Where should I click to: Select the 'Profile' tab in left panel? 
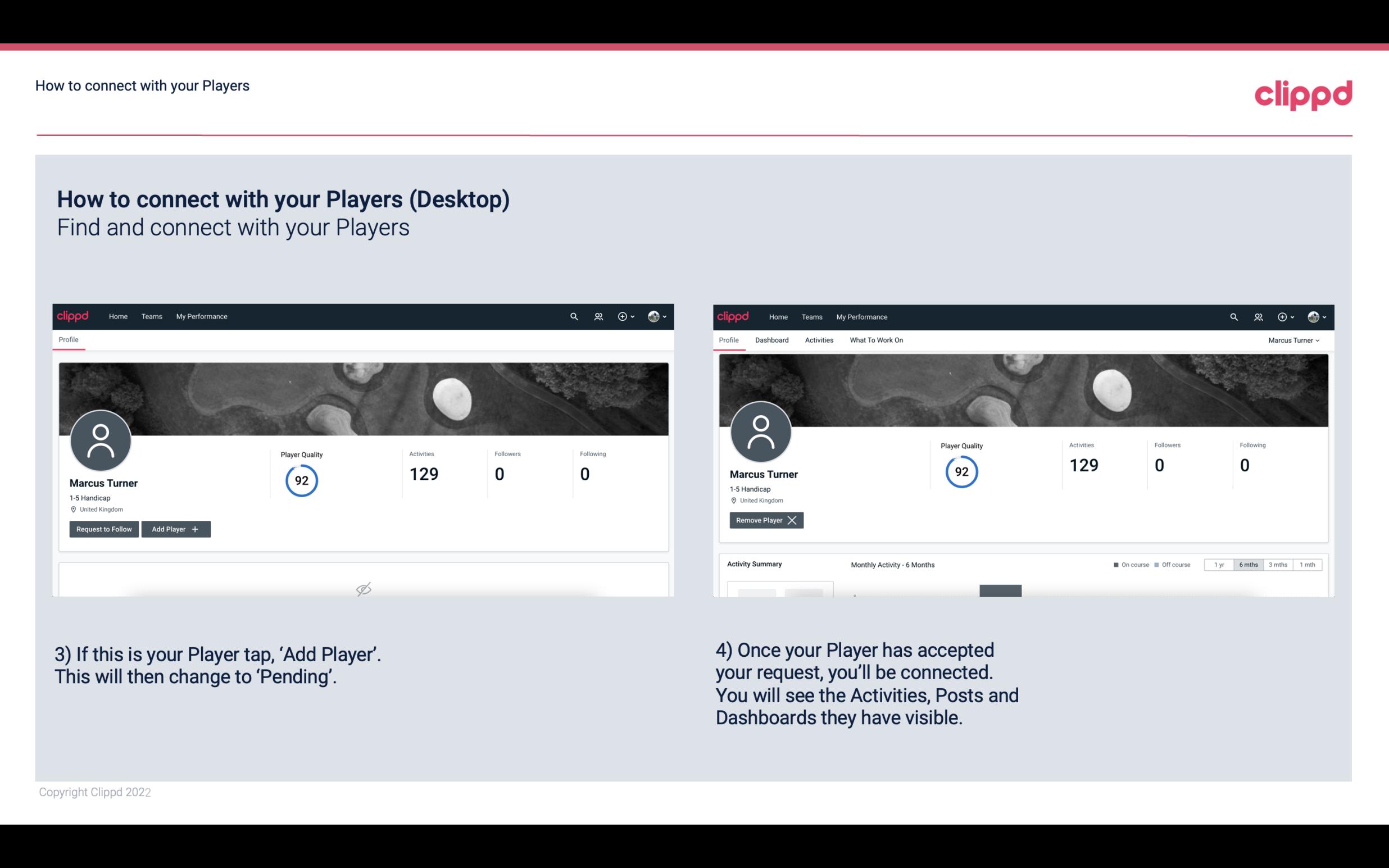[68, 340]
